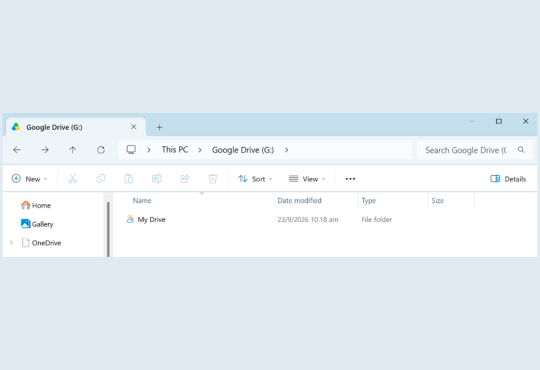Click the Google Drive tab icon
This screenshot has width=540, height=370.
[16, 127]
